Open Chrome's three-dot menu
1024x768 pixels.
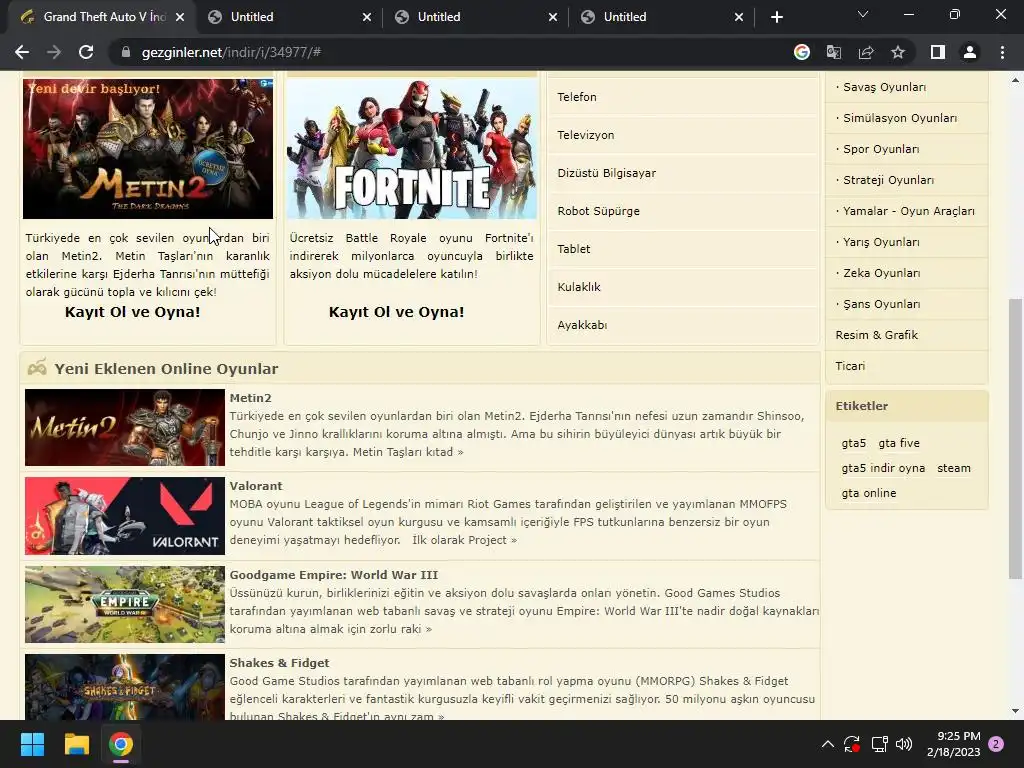pyautogui.click(x=1002, y=52)
